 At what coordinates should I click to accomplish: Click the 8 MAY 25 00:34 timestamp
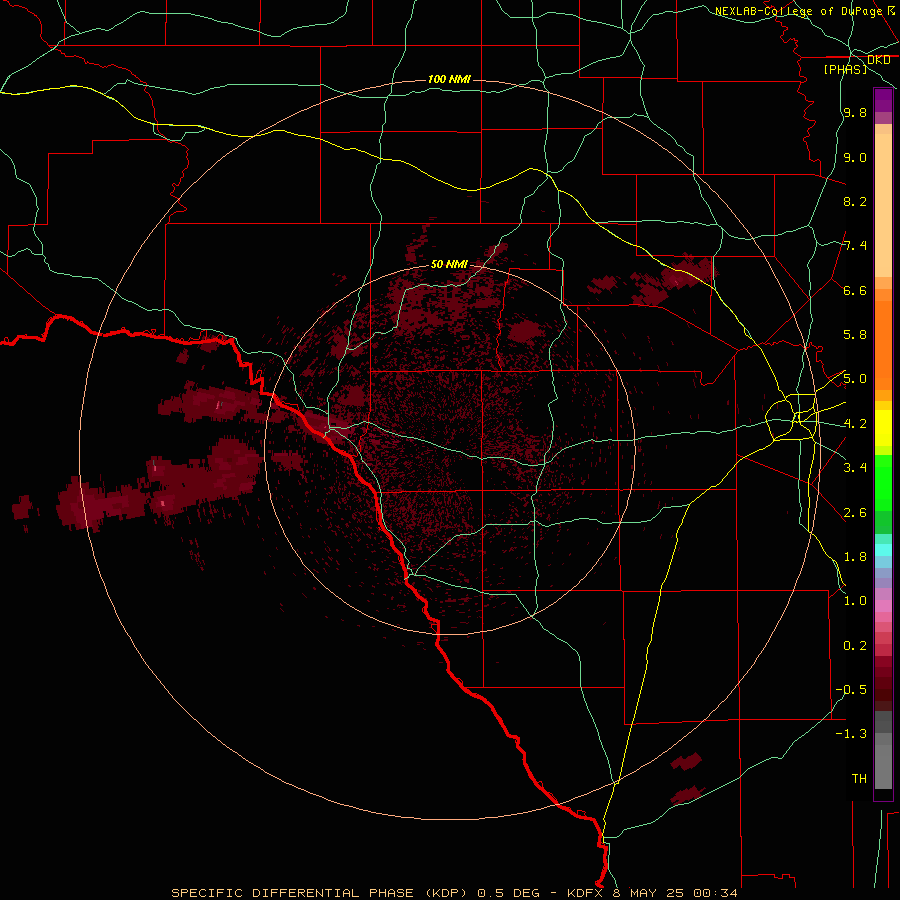[675, 893]
